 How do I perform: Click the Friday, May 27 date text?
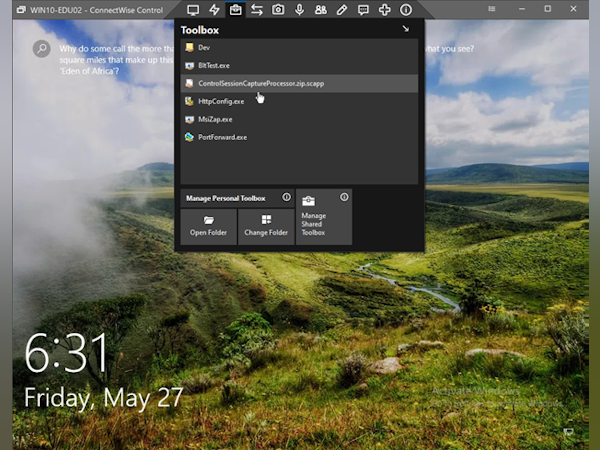click(x=104, y=398)
